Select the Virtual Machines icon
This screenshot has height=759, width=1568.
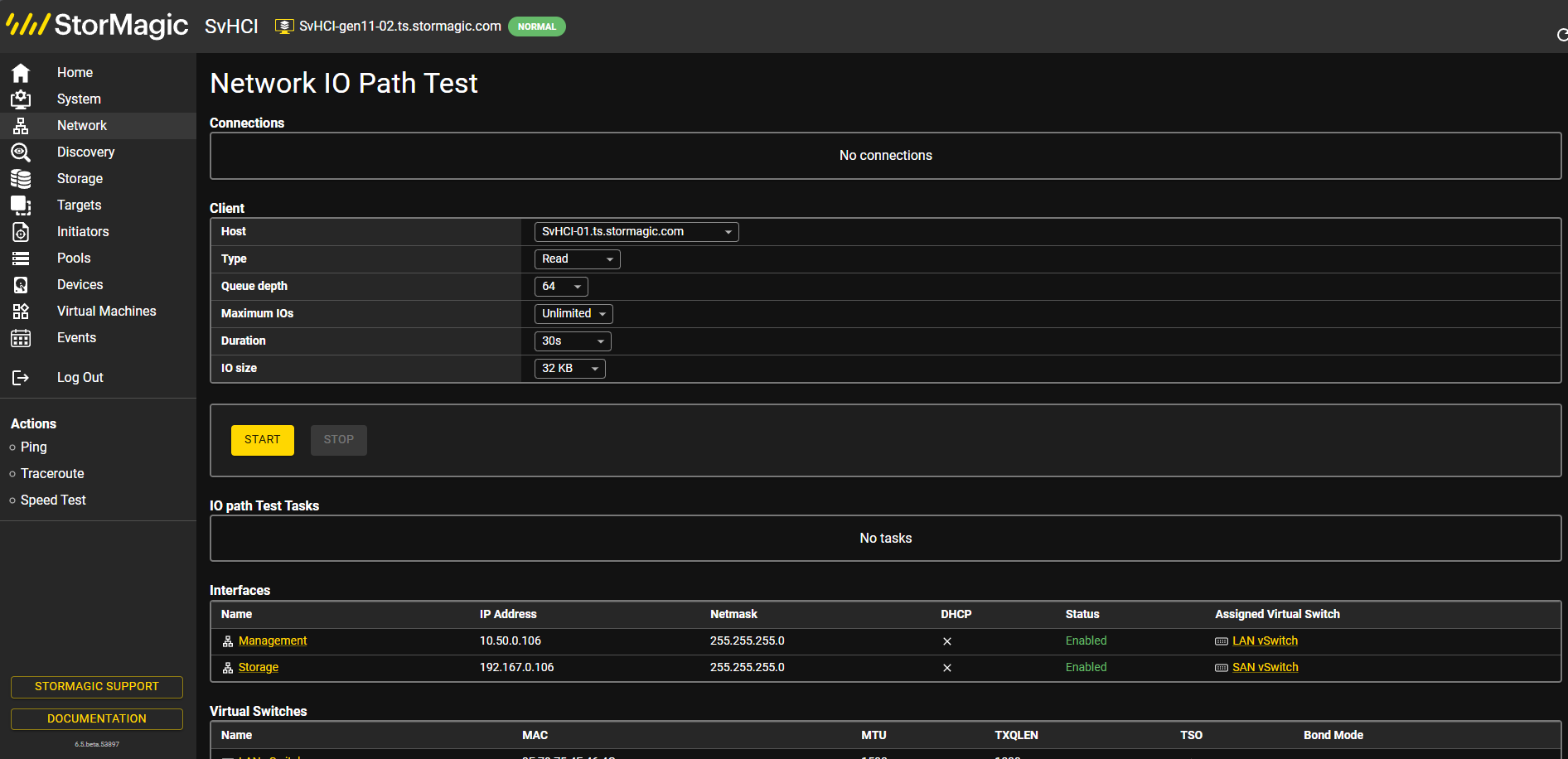[21, 312]
